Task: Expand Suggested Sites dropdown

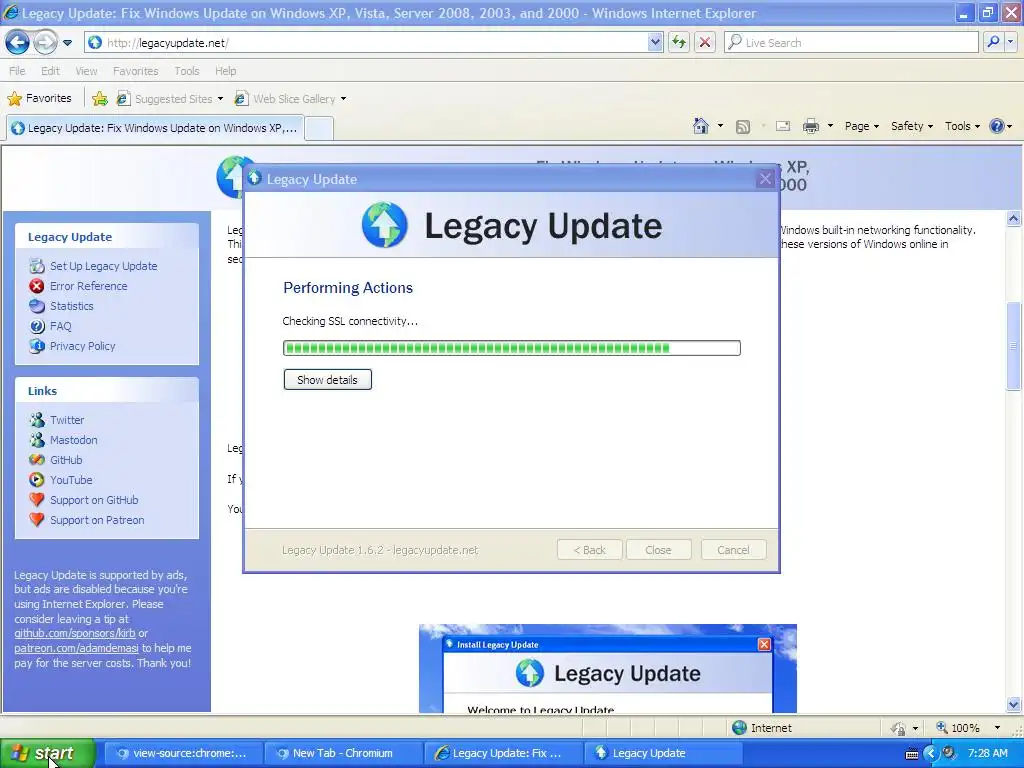Action: (x=220, y=99)
